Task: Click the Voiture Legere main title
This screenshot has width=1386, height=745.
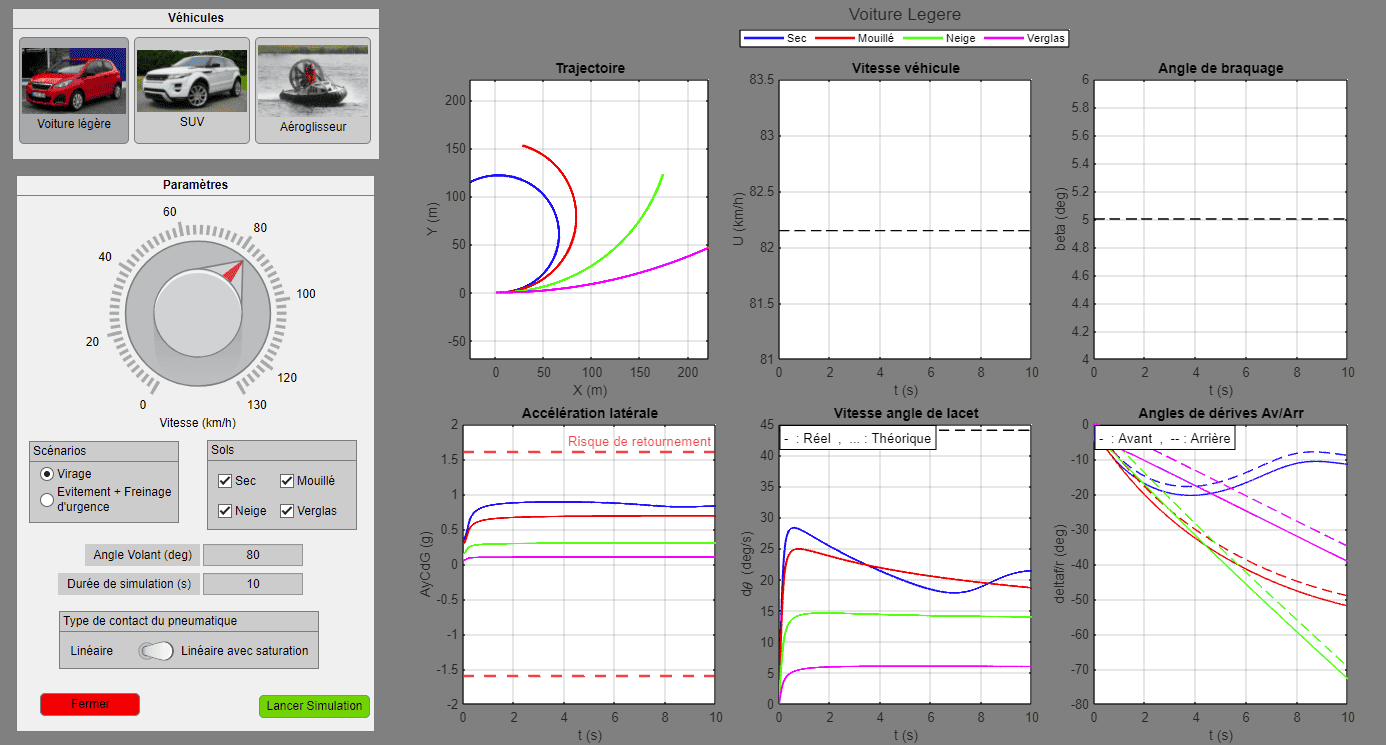Action: 905,14
